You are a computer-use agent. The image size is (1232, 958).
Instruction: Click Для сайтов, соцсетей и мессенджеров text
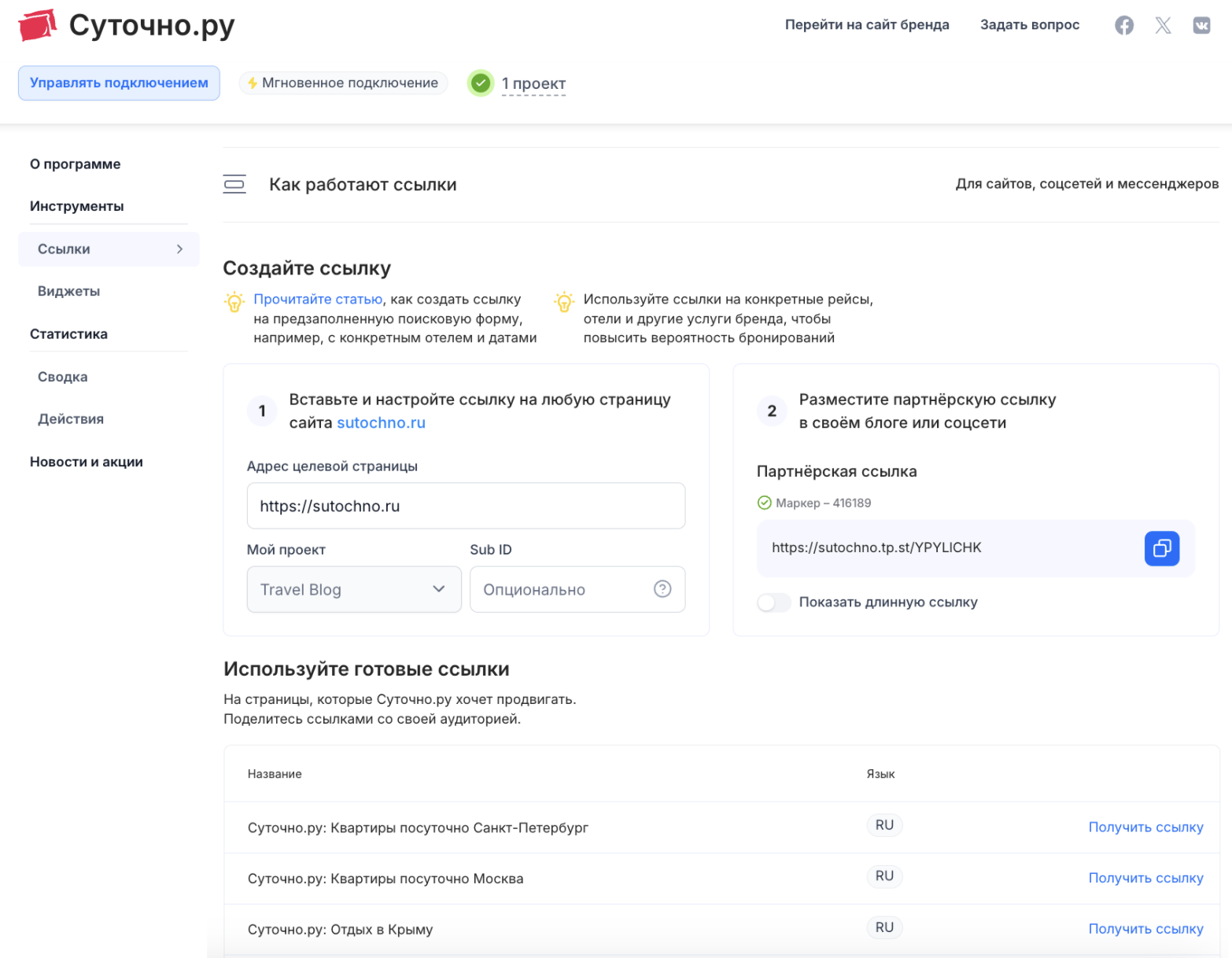pyautogui.click(x=1087, y=183)
